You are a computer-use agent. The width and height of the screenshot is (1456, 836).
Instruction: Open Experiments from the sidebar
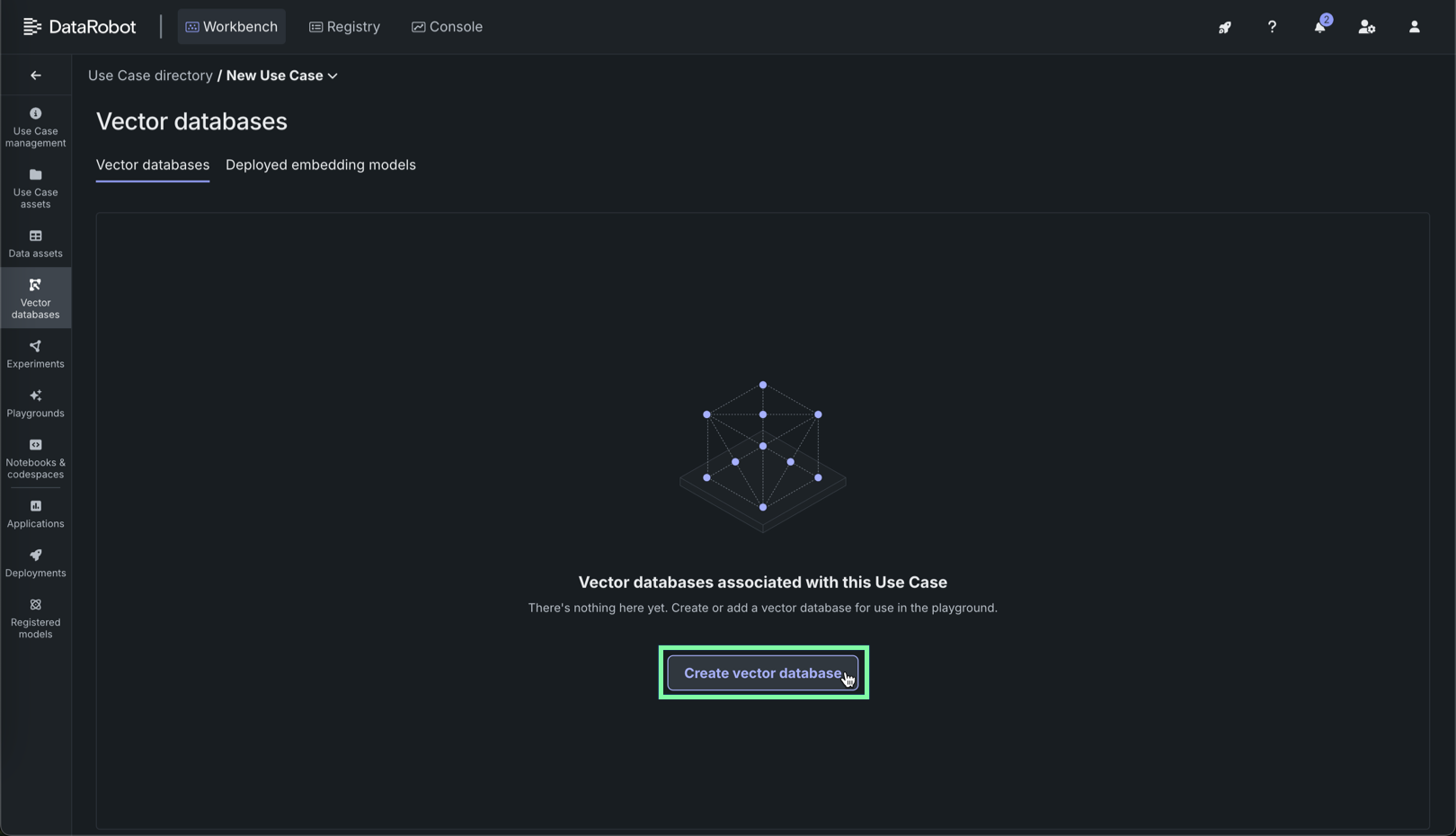(x=35, y=354)
